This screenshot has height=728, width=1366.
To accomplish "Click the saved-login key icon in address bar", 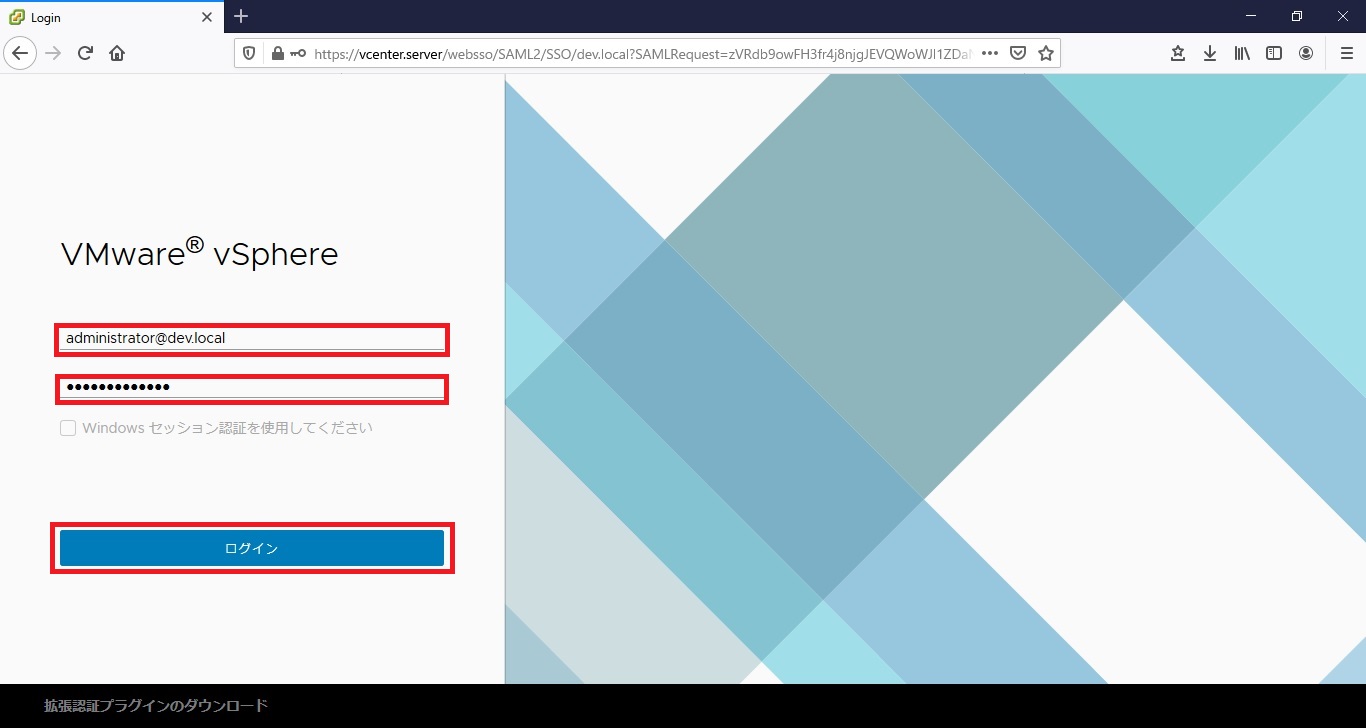I will pyautogui.click(x=297, y=54).
